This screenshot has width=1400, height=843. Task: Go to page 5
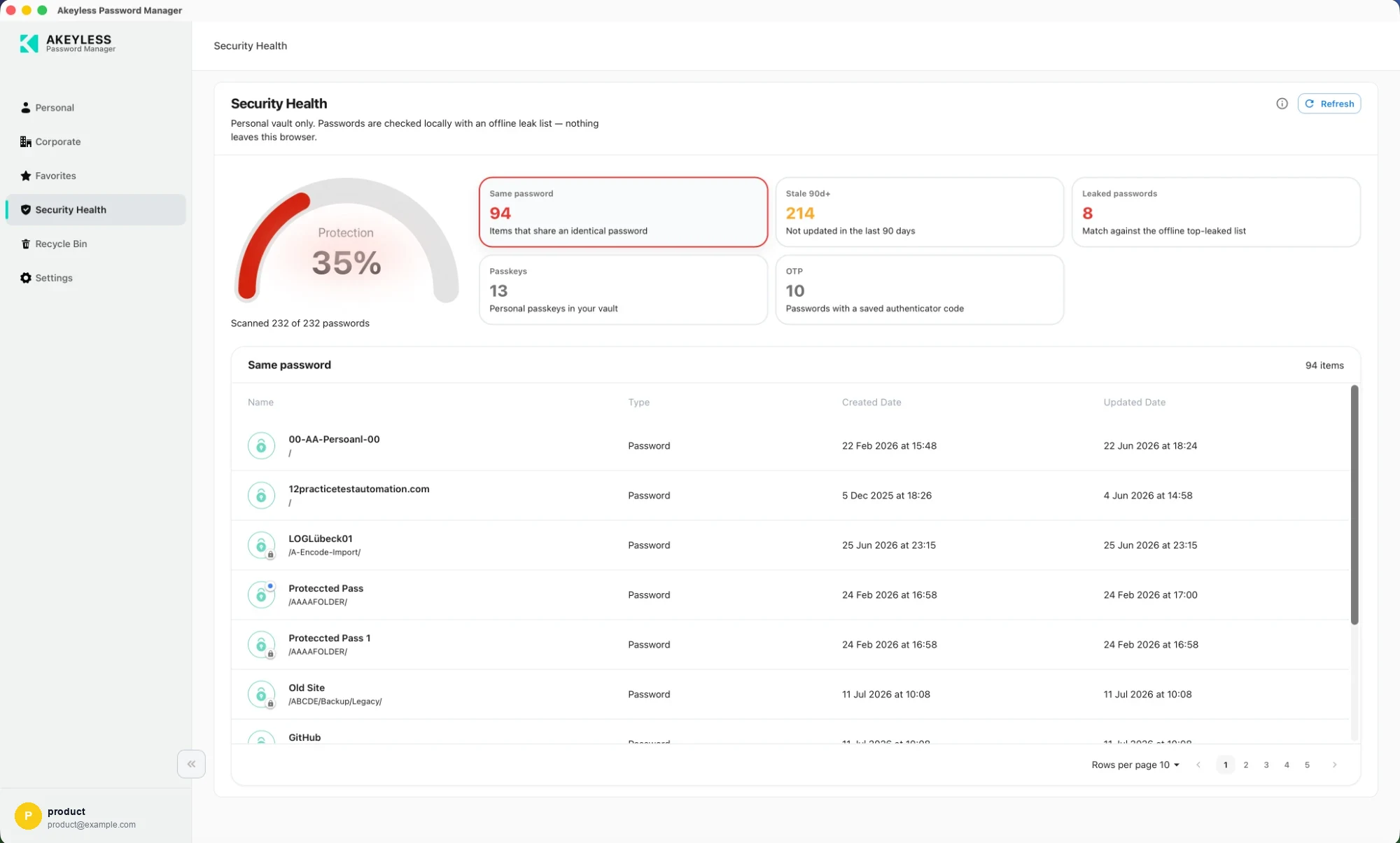(x=1307, y=765)
